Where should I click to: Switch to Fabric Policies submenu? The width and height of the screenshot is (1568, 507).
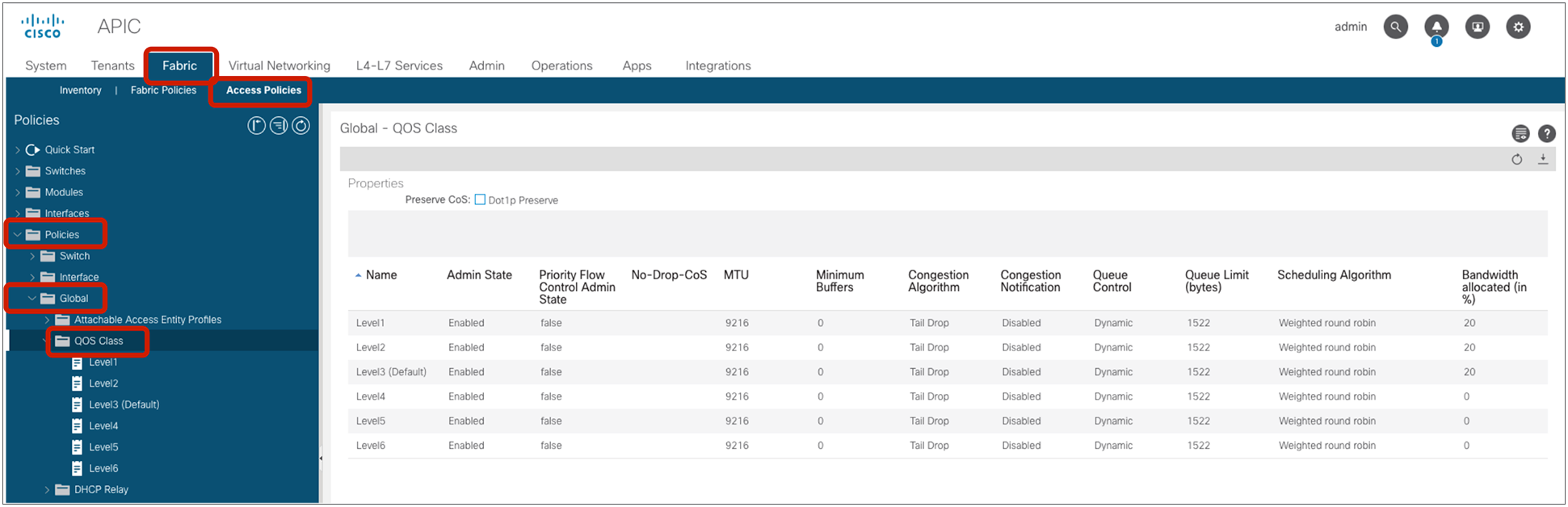(x=163, y=90)
